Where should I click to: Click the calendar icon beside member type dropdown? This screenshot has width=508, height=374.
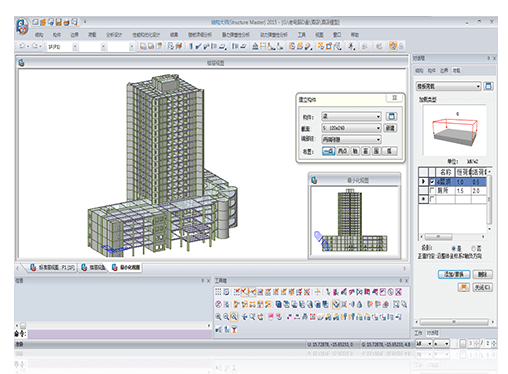coord(391,116)
